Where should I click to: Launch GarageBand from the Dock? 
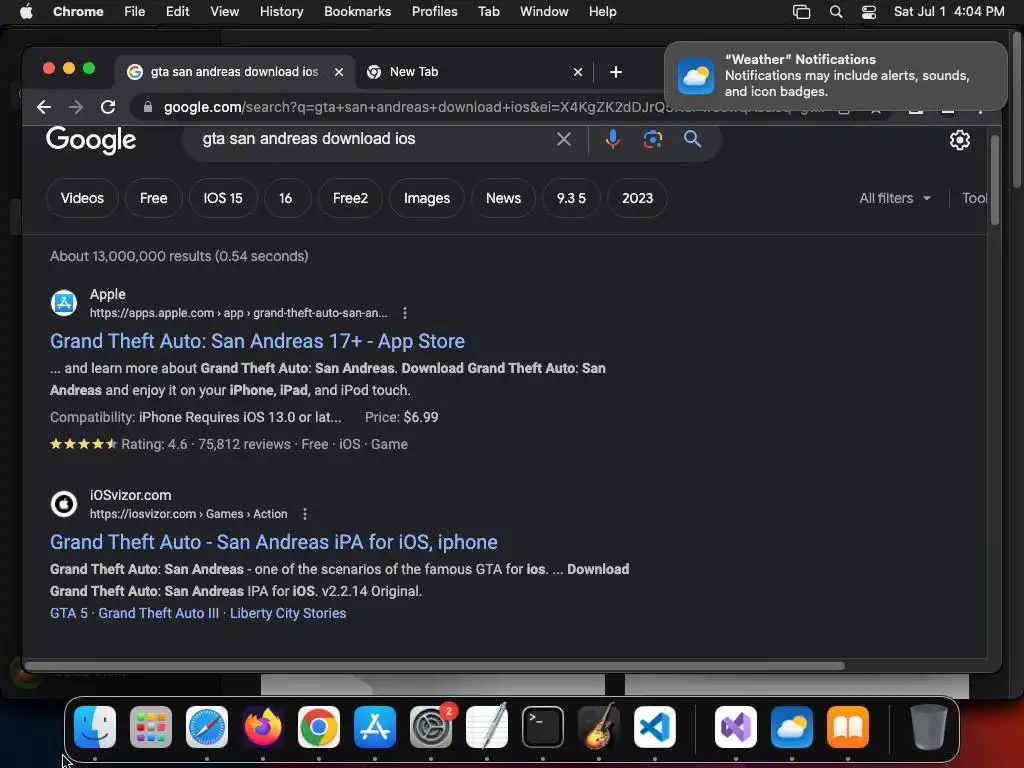pos(599,727)
